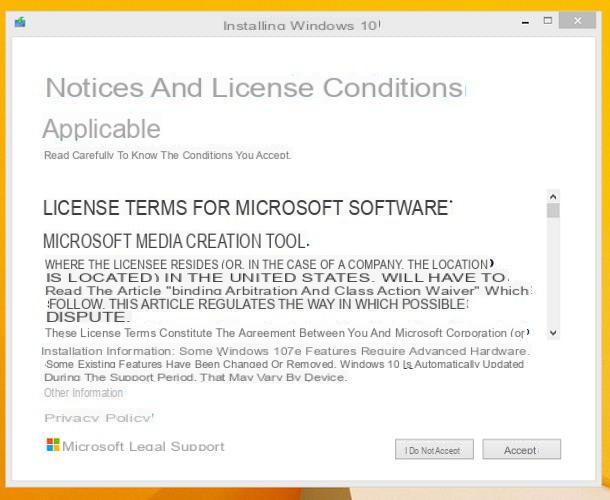Click the word DISPUTE in the license text
Image resolution: width=610 pixels, height=500 pixels.
coord(88,317)
